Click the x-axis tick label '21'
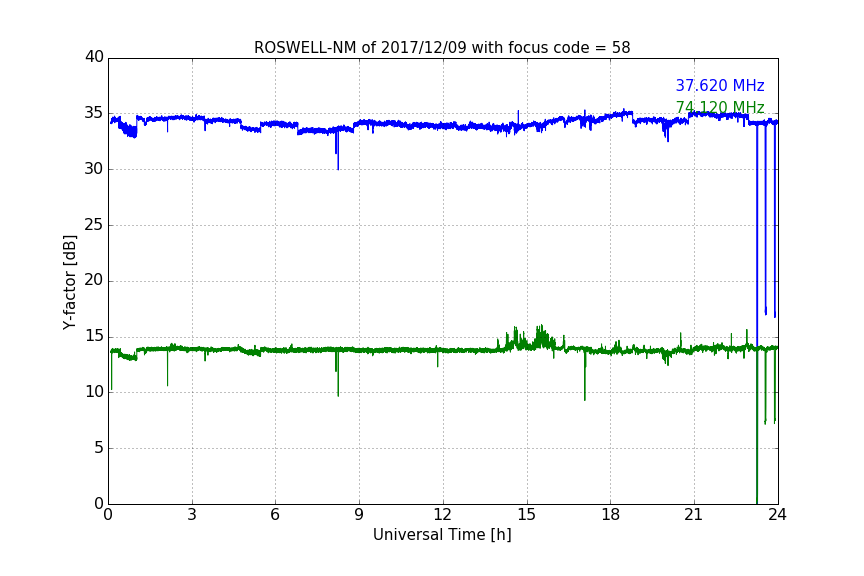Image resolution: width=864 pixels, height=576 pixels. pyautogui.click(x=694, y=515)
